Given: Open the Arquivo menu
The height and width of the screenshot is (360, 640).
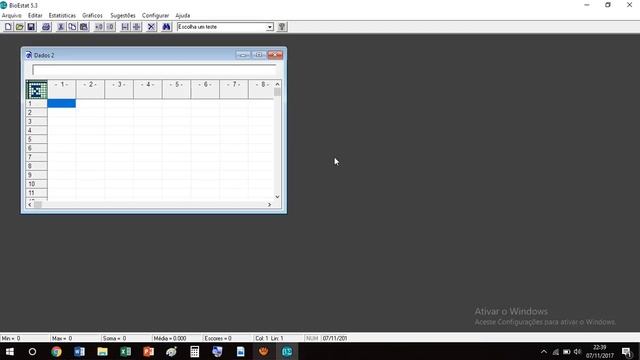Looking at the screenshot, I should tap(11, 16).
